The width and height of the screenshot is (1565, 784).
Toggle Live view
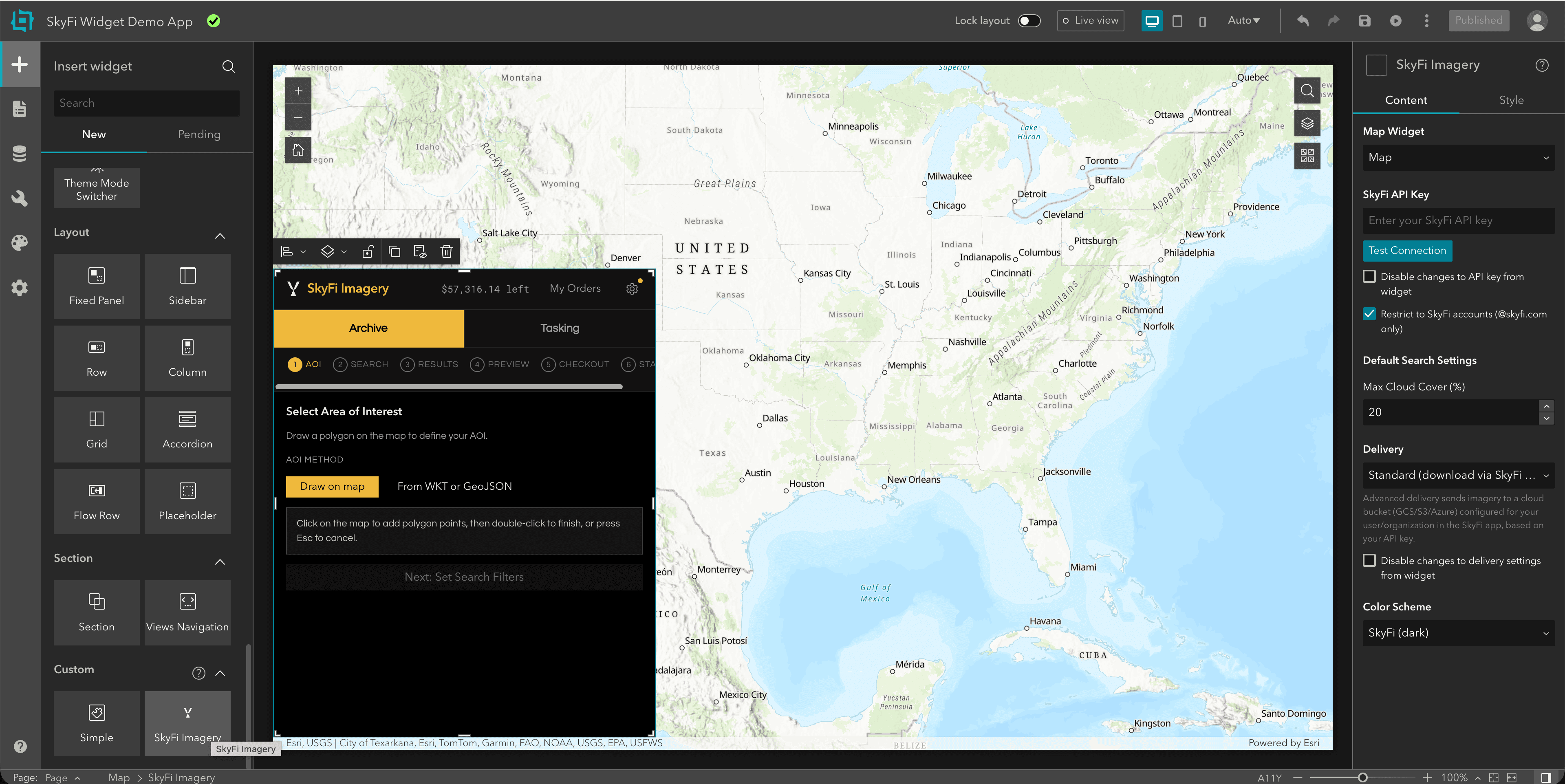coord(1091,21)
